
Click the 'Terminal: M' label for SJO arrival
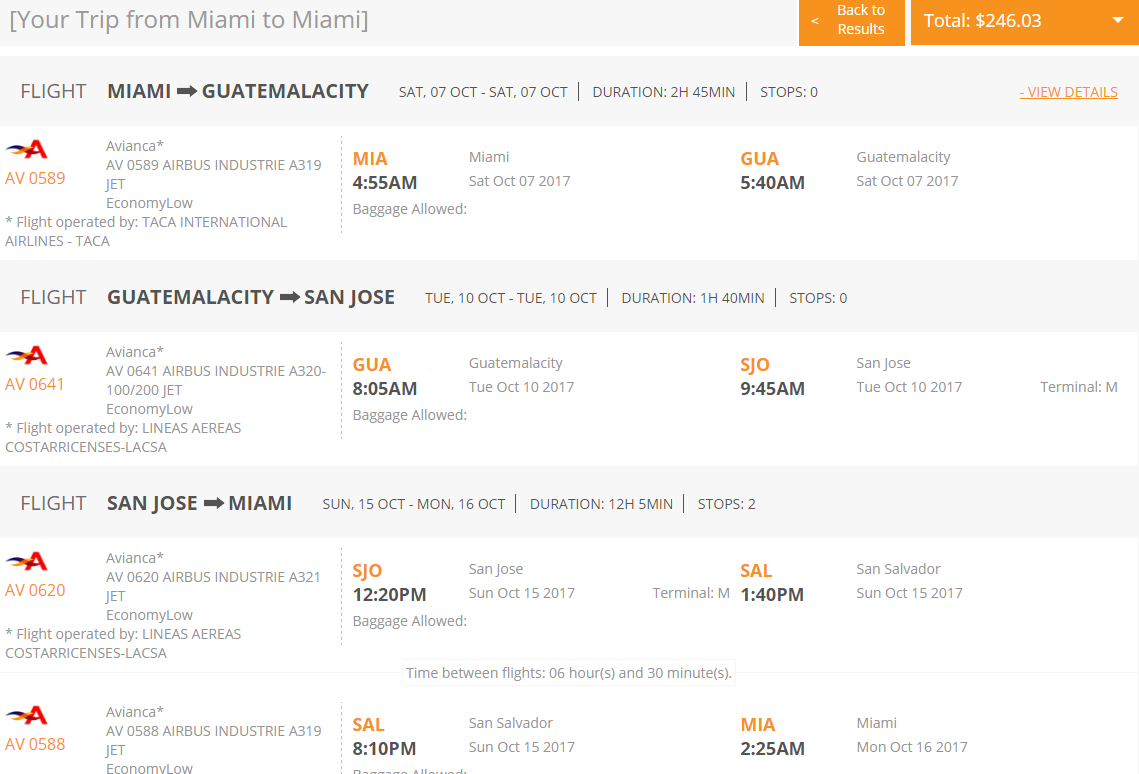tap(1079, 387)
